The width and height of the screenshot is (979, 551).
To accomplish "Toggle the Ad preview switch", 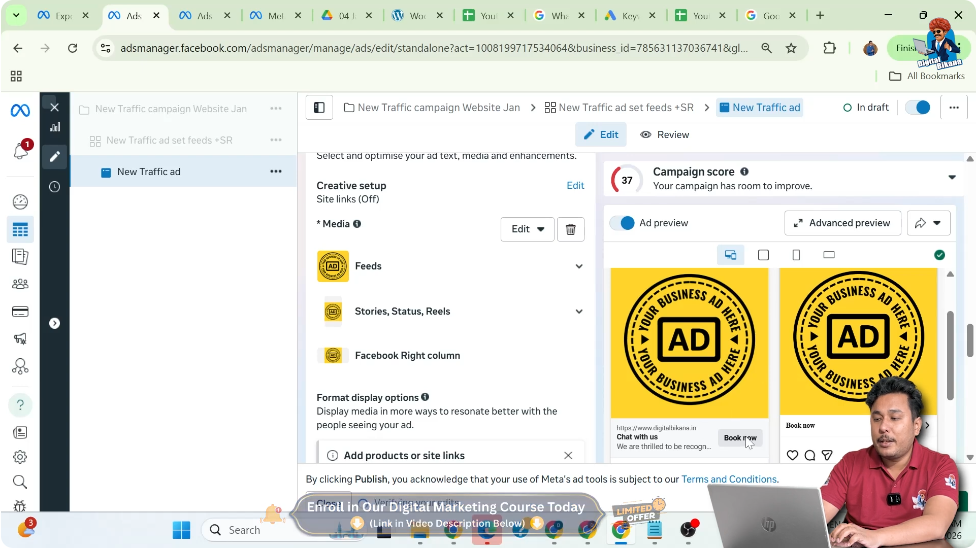I will click(x=622, y=223).
